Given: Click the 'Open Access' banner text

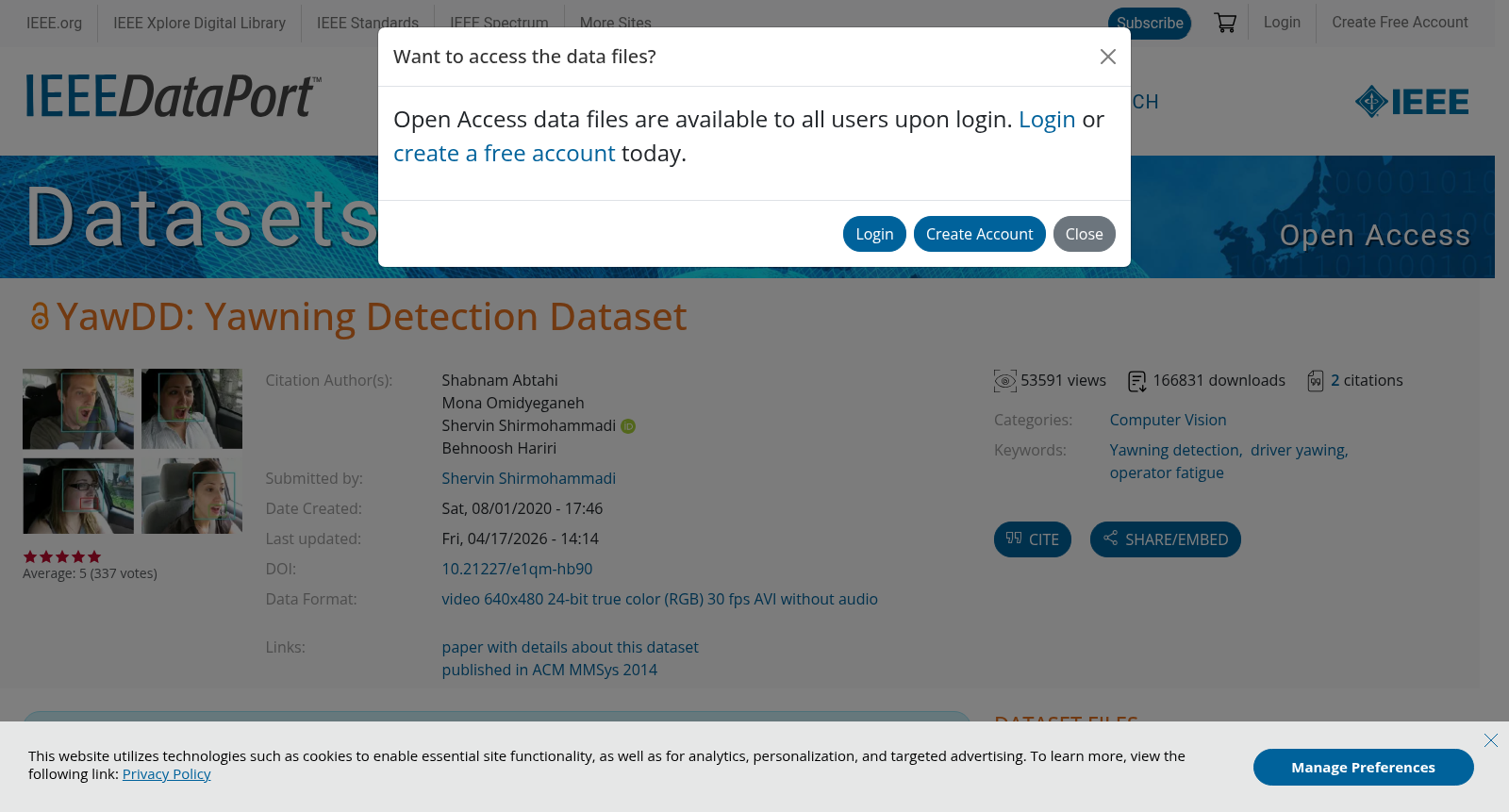Looking at the screenshot, I should 1375,236.
